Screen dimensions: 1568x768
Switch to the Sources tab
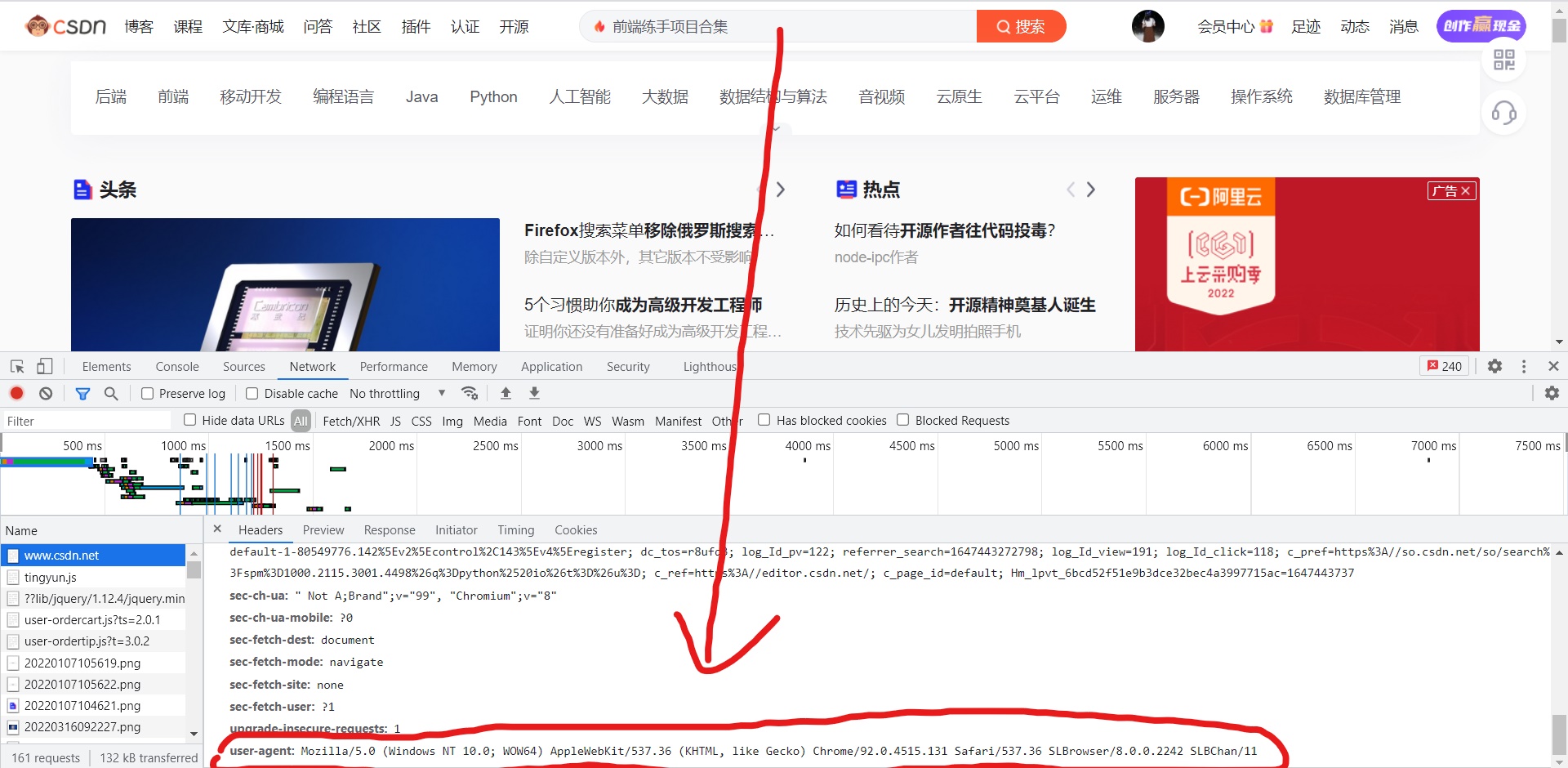[244, 367]
